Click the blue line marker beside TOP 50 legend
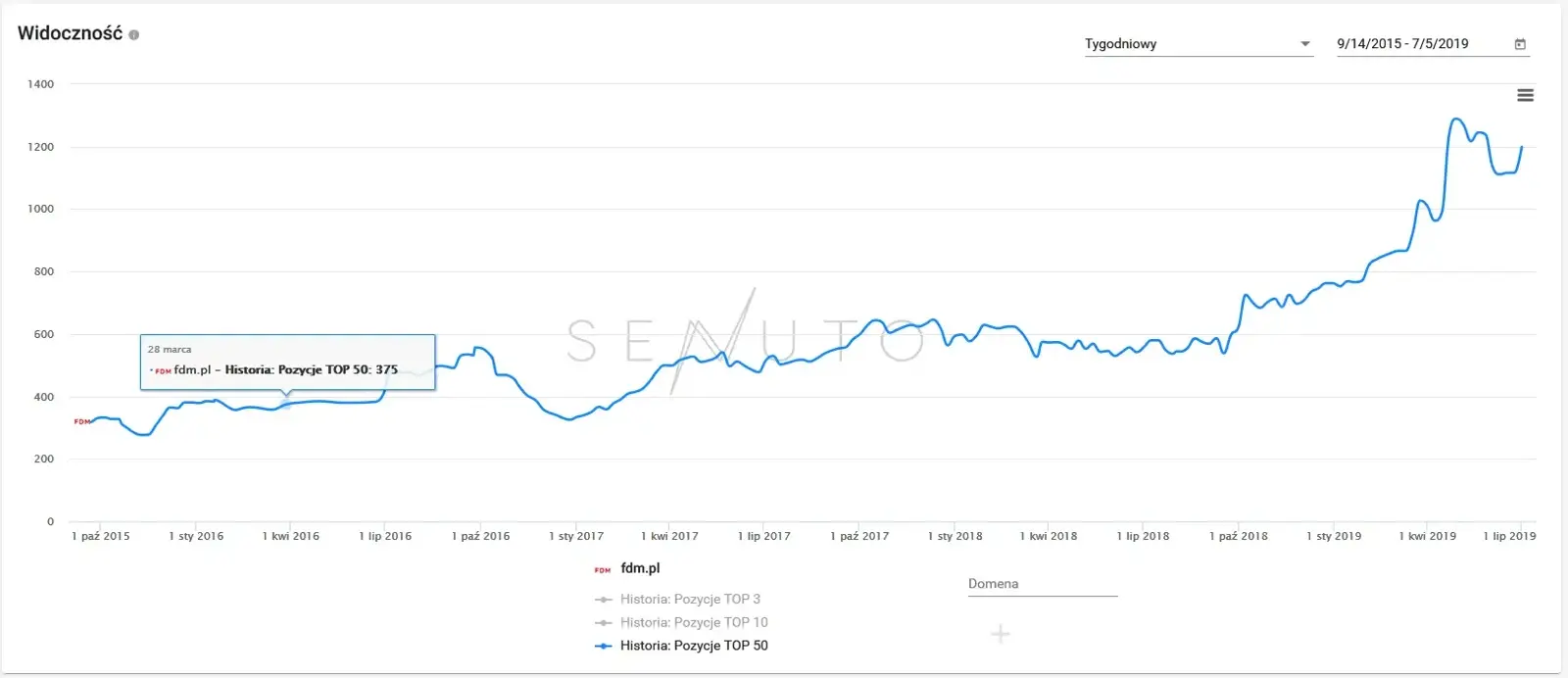The height and width of the screenshot is (678, 1568). 604,646
